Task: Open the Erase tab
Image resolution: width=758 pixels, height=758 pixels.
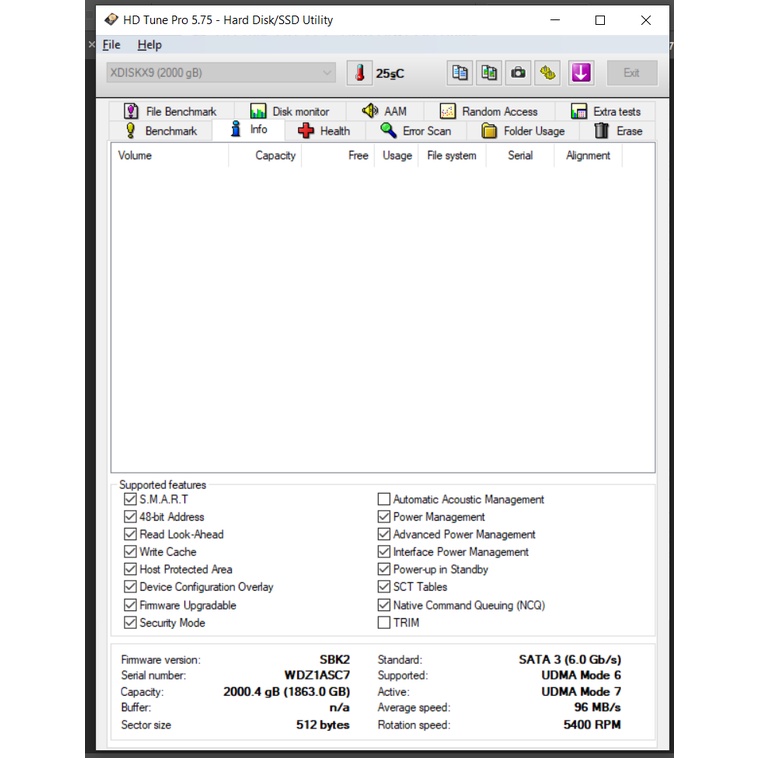Action: tap(618, 131)
